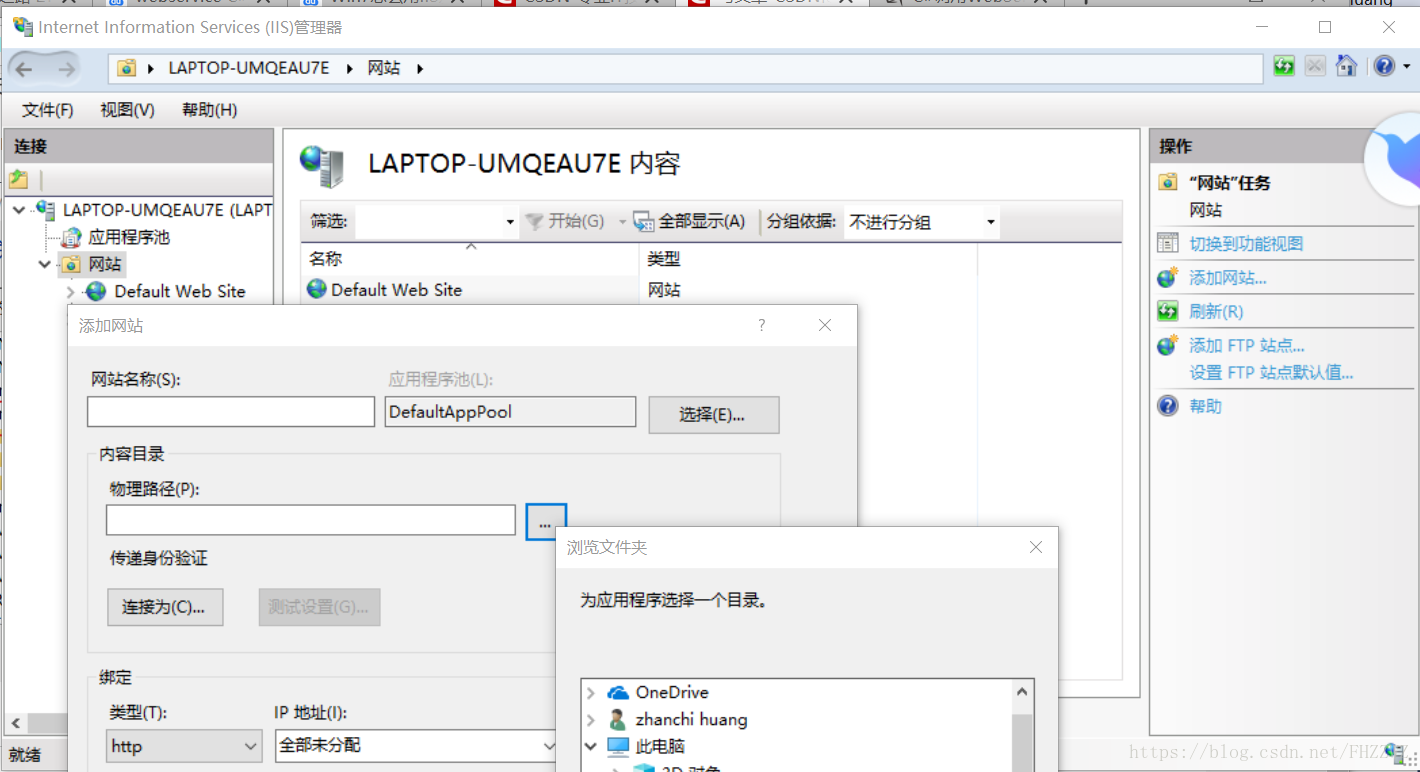The image size is (1420, 772).
Task: Click the green refresh page icon in address bar
Action: pyautogui.click(x=1284, y=66)
